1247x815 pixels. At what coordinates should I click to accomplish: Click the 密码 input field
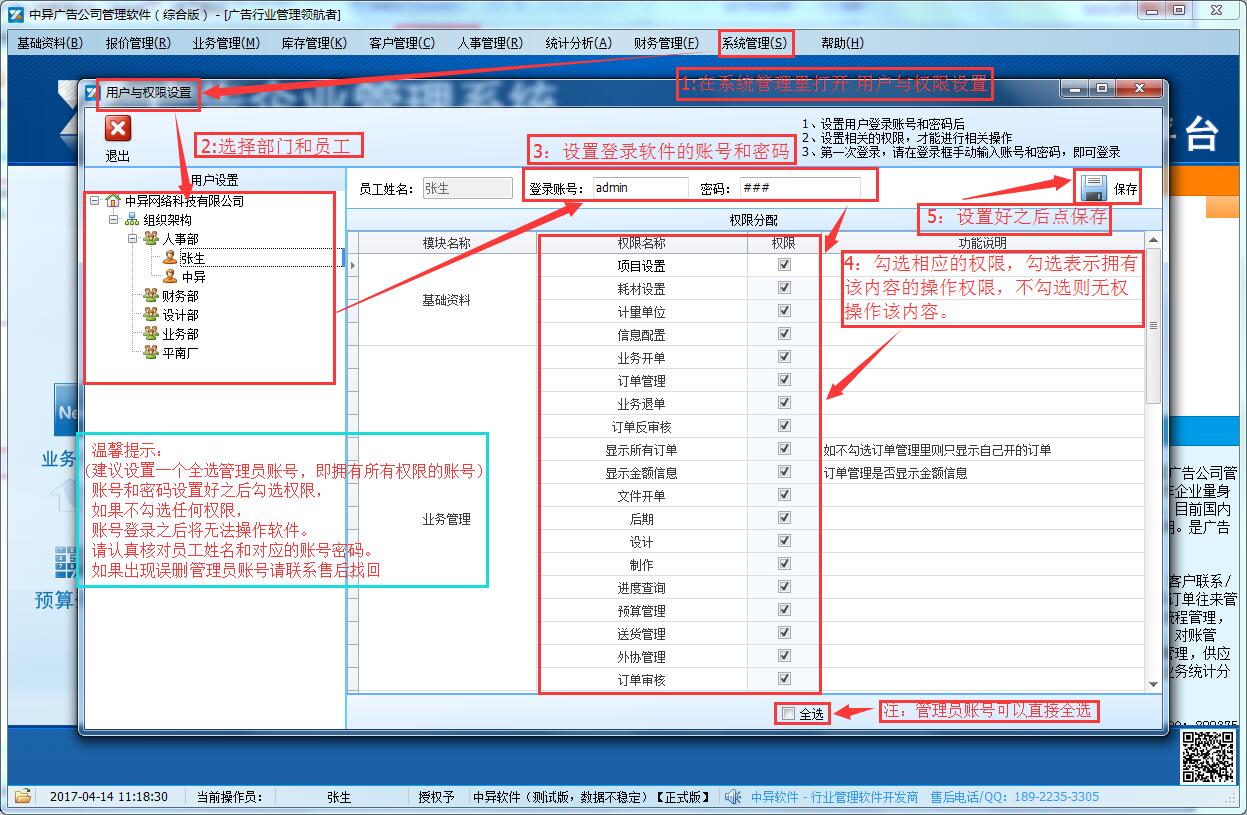[x=800, y=188]
